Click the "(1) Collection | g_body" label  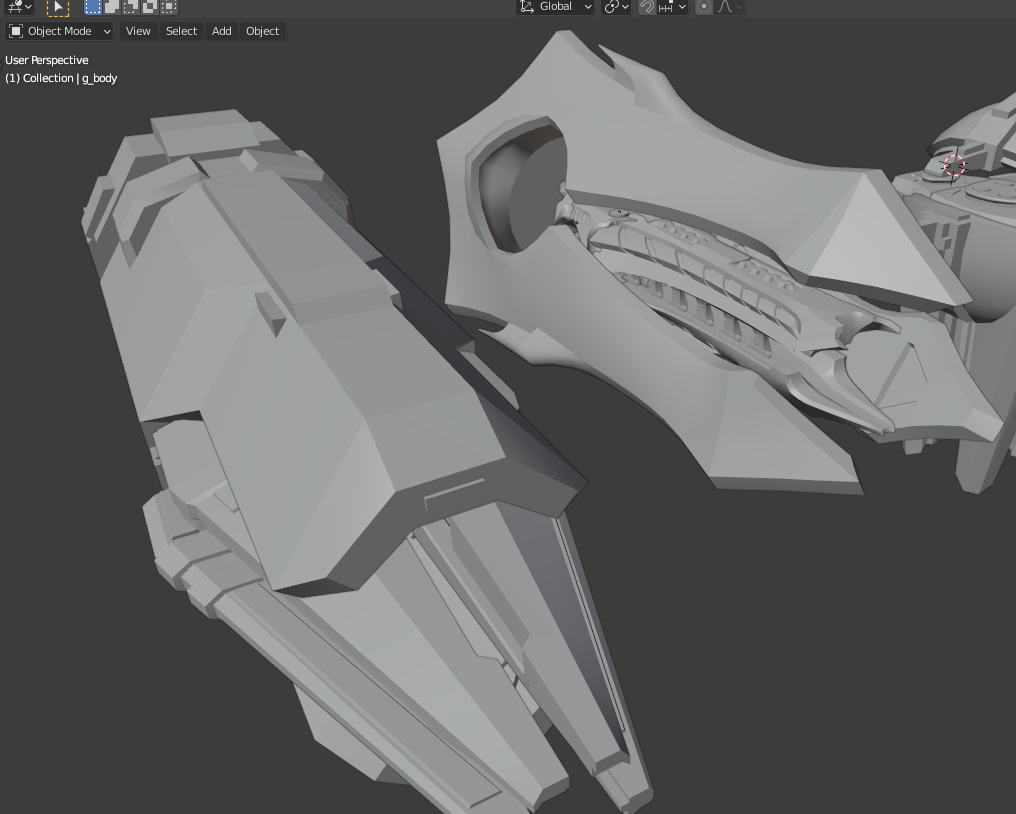click(x=61, y=78)
